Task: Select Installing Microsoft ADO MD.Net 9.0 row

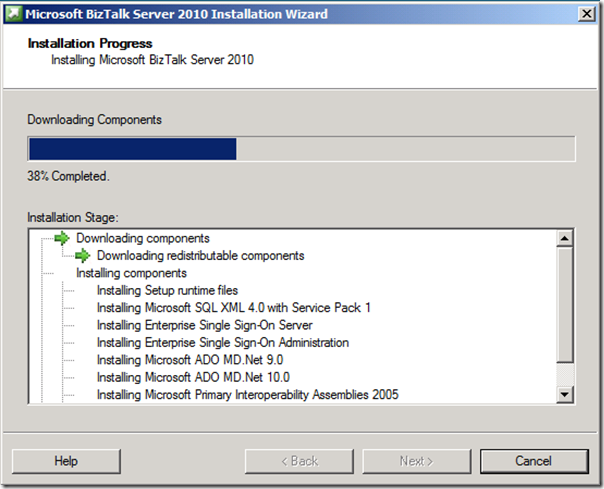Action: click(190, 360)
